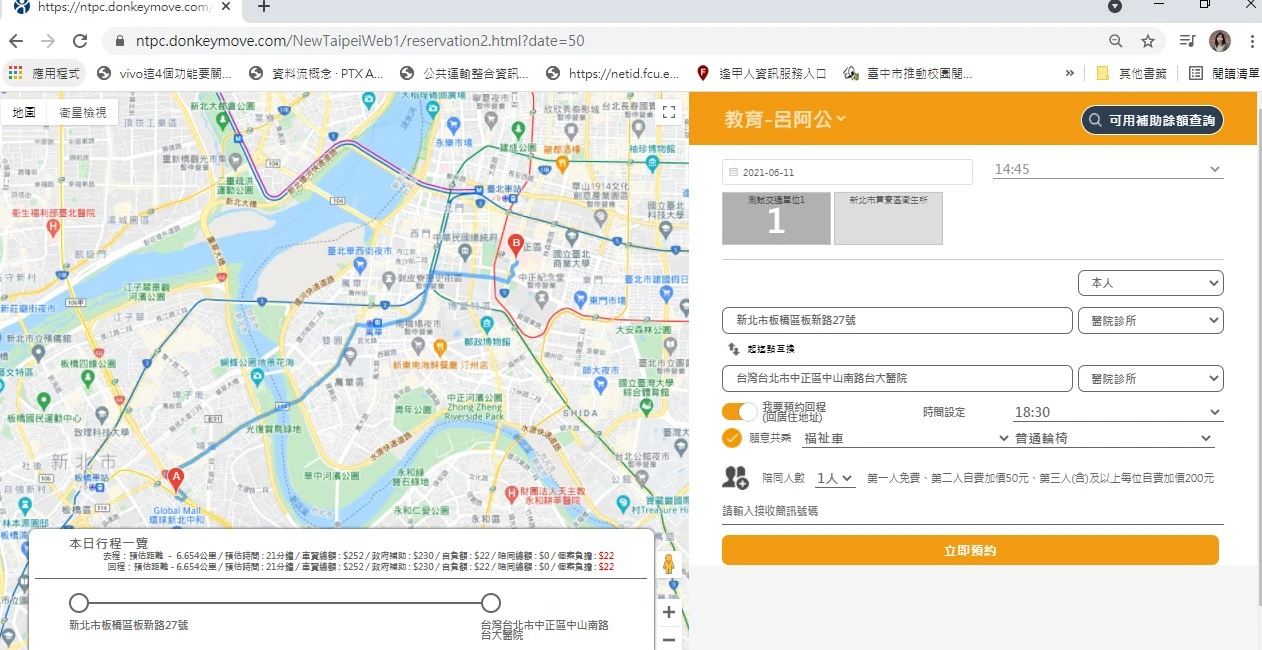Select the 測試交通單位1 unit tile
This screenshot has height=650, width=1262.
(776, 218)
